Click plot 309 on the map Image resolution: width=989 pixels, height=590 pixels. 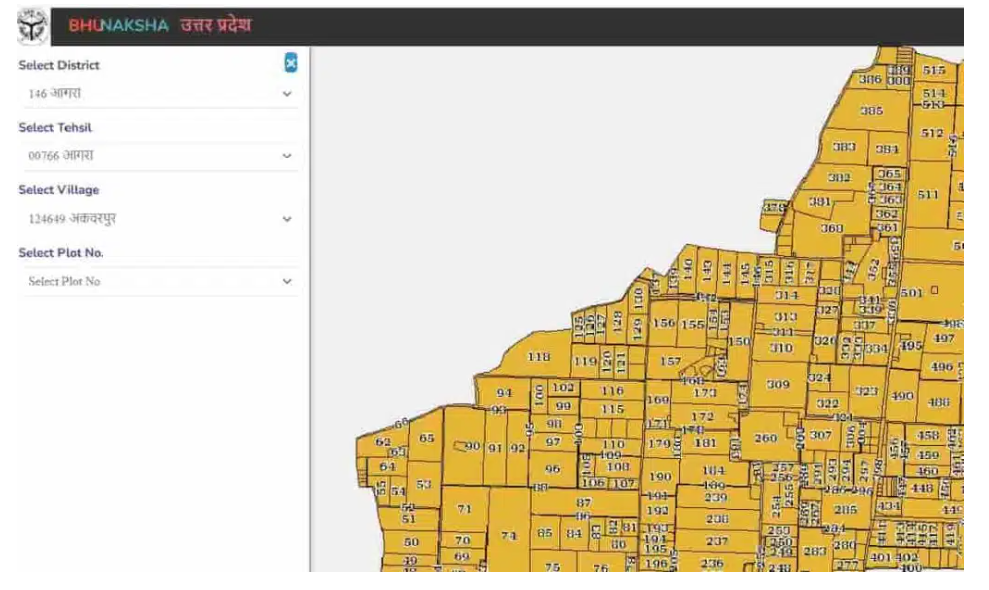point(778,385)
